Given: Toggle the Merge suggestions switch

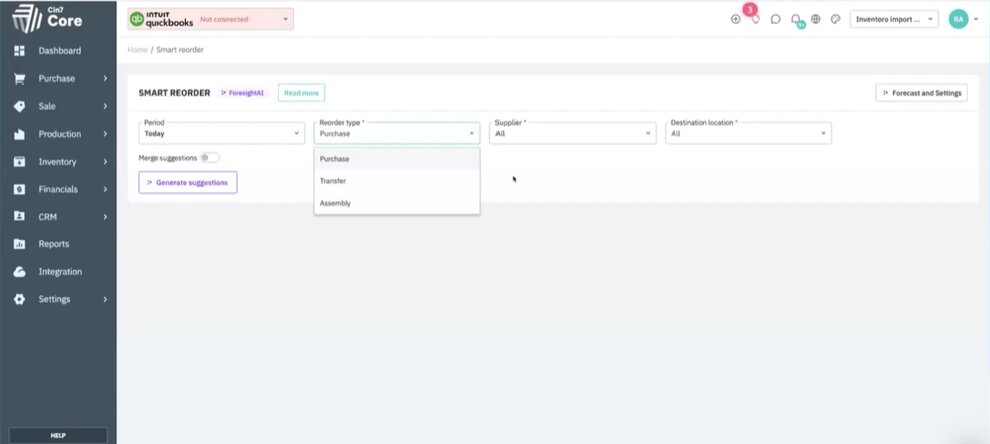Looking at the screenshot, I should click(x=209, y=158).
